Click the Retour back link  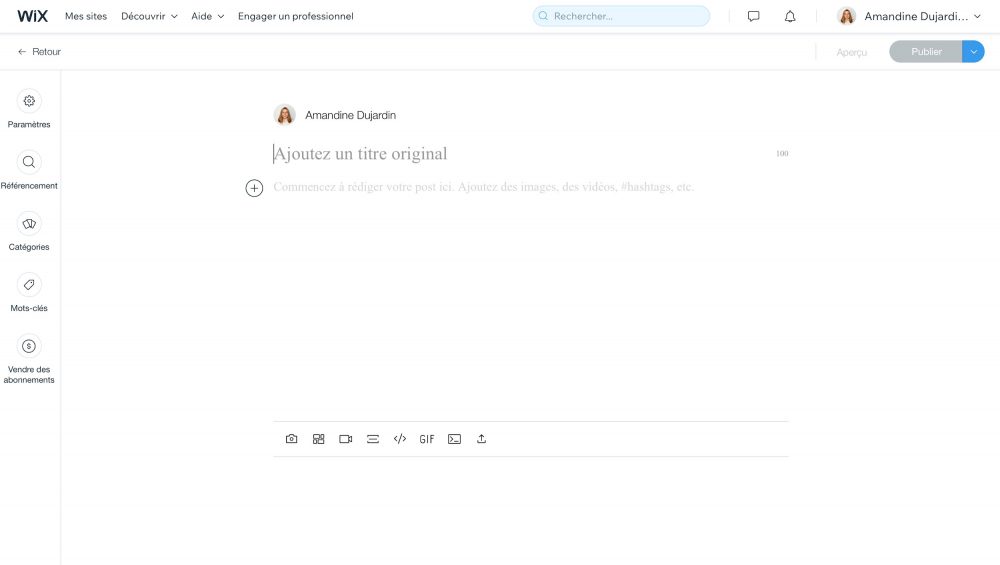[x=40, y=52]
